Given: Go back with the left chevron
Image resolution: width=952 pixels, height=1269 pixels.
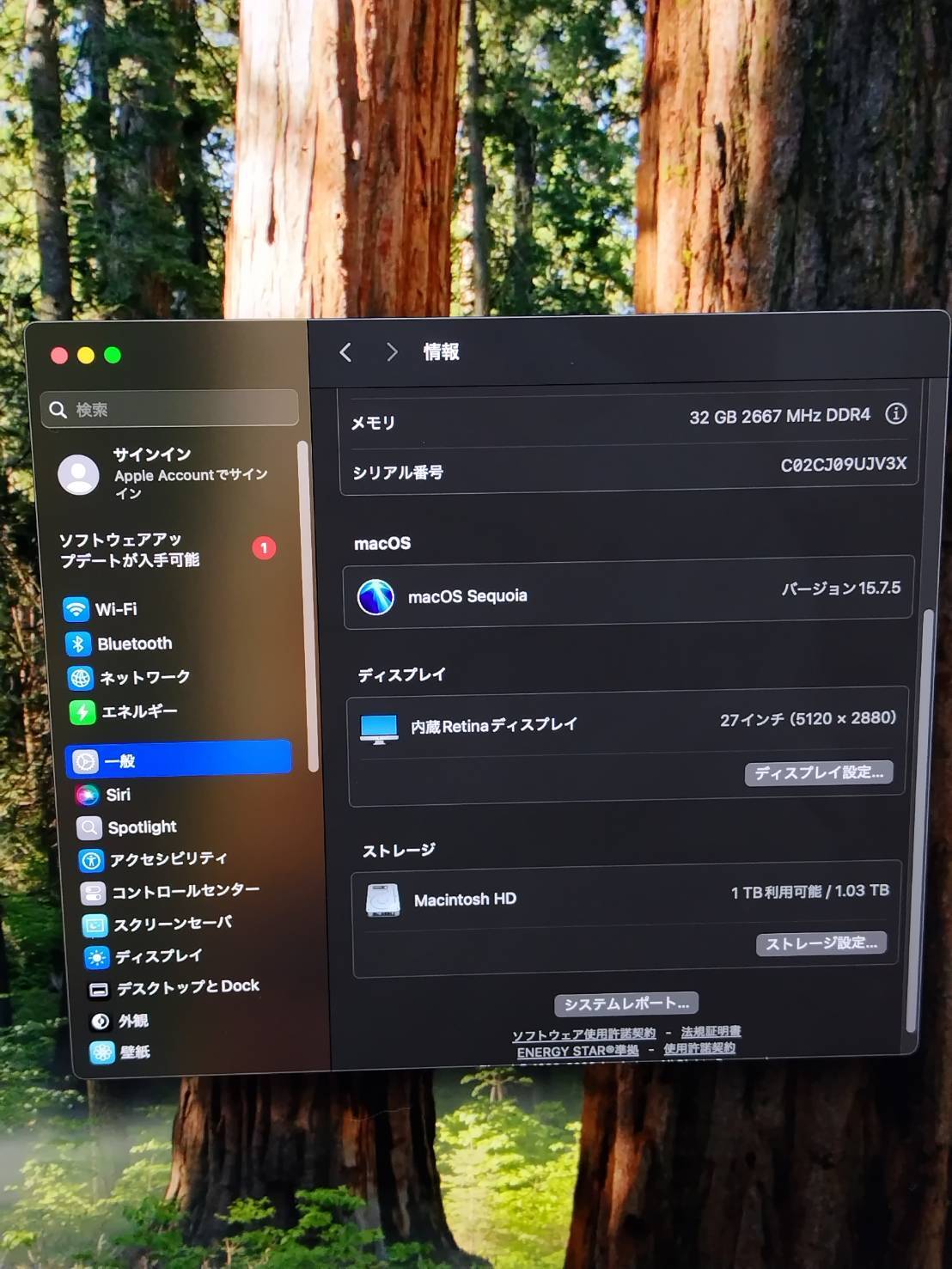Looking at the screenshot, I should point(345,352).
